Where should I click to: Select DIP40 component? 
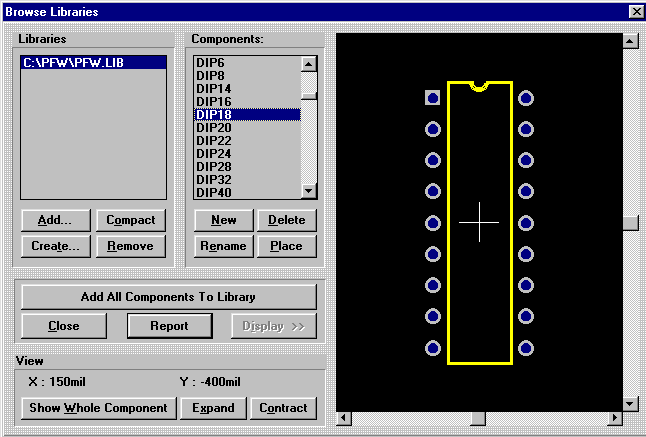[x=247, y=192]
